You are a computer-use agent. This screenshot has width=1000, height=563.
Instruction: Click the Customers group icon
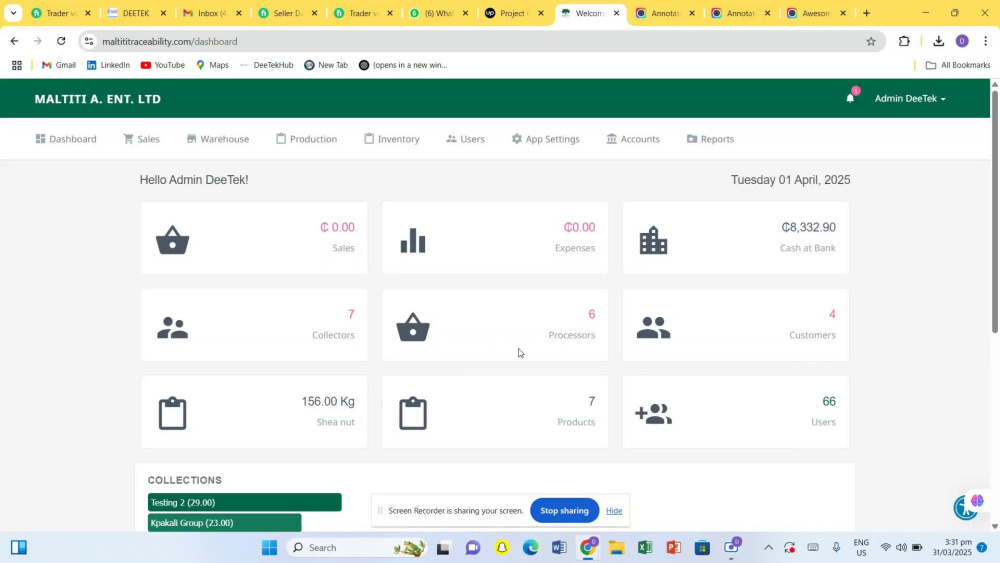pyautogui.click(x=653, y=328)
